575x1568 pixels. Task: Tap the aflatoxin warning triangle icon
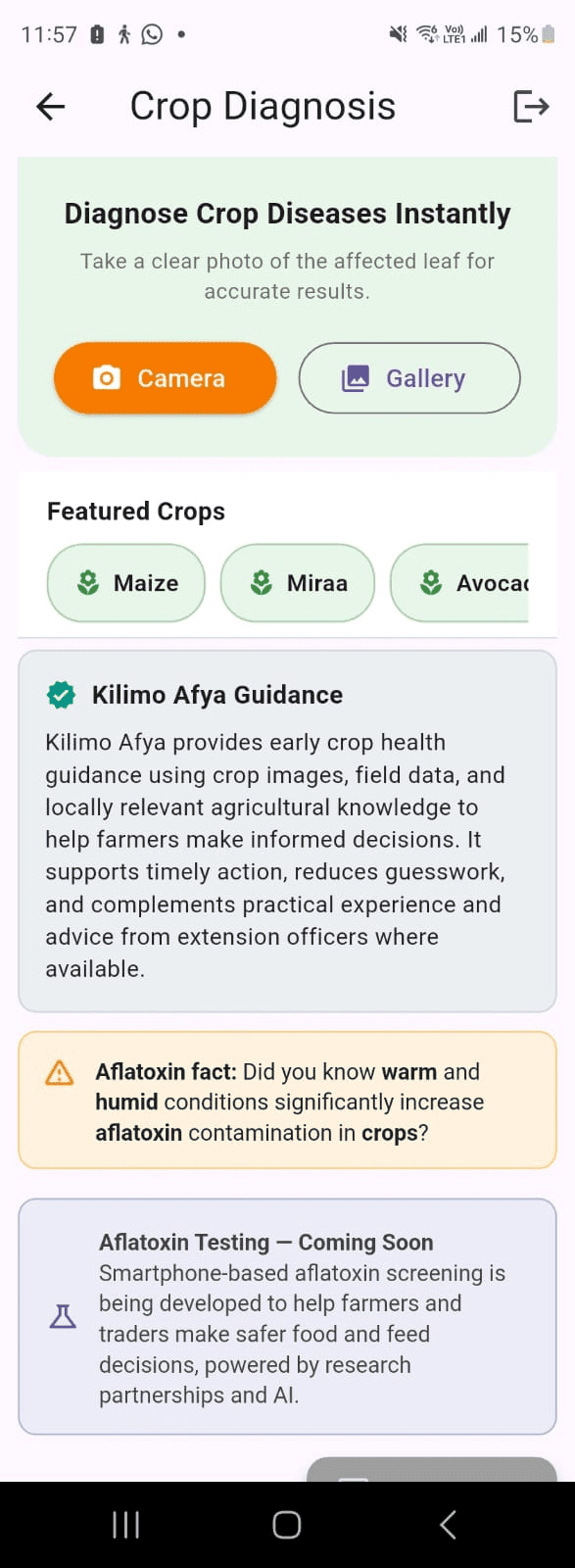tap(61, 1073)
